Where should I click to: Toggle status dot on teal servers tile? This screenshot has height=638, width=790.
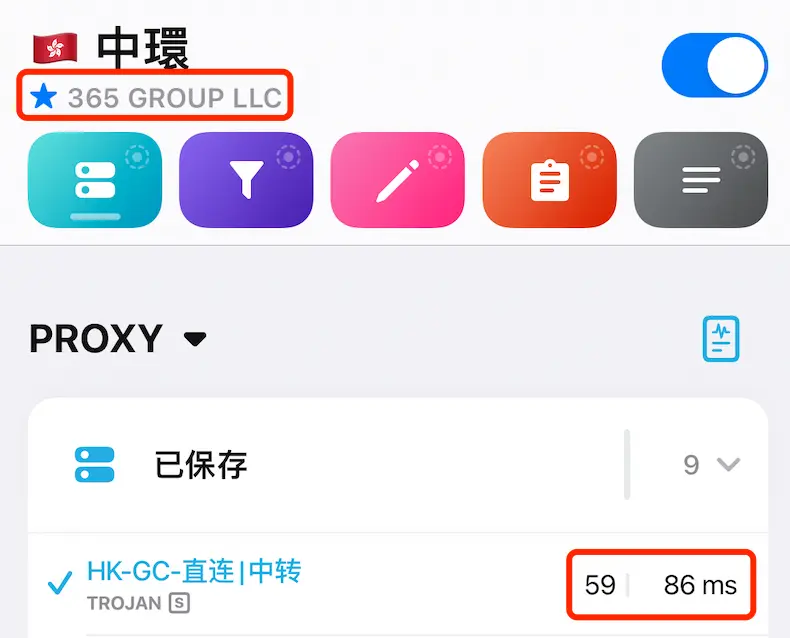pyautogui.click(x=137, y=157)
